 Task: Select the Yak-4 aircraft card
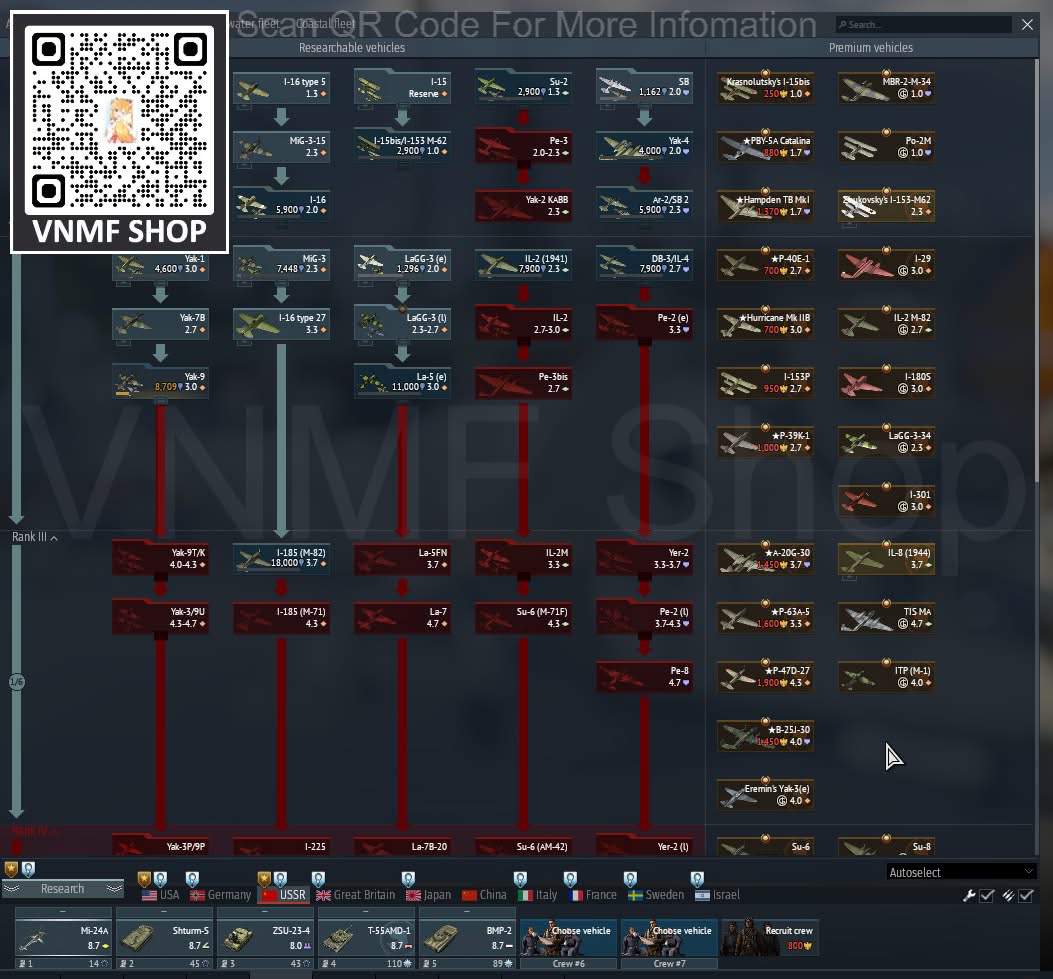coord(644,146)
